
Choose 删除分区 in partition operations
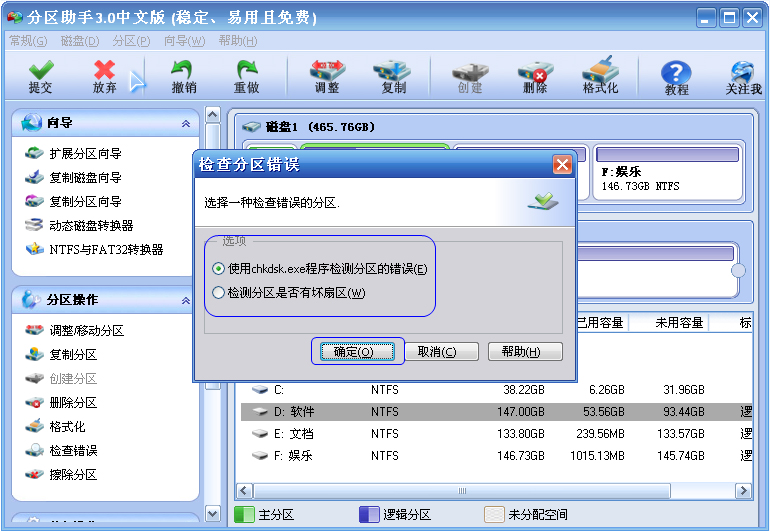61,403
